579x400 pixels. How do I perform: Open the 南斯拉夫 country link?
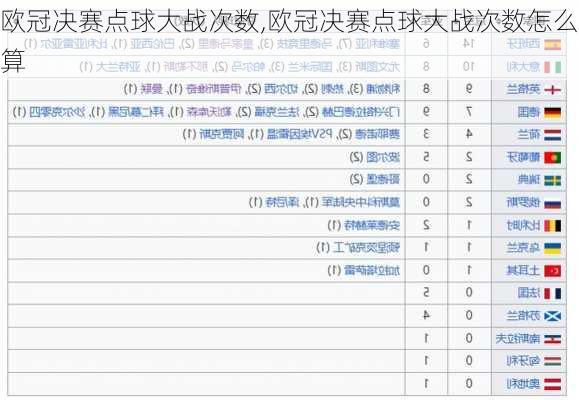(x=518, y=338)
